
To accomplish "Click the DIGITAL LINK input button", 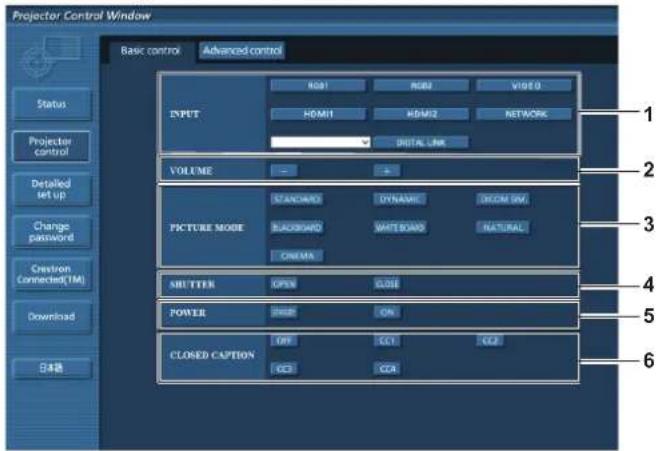I will (421, 142).
